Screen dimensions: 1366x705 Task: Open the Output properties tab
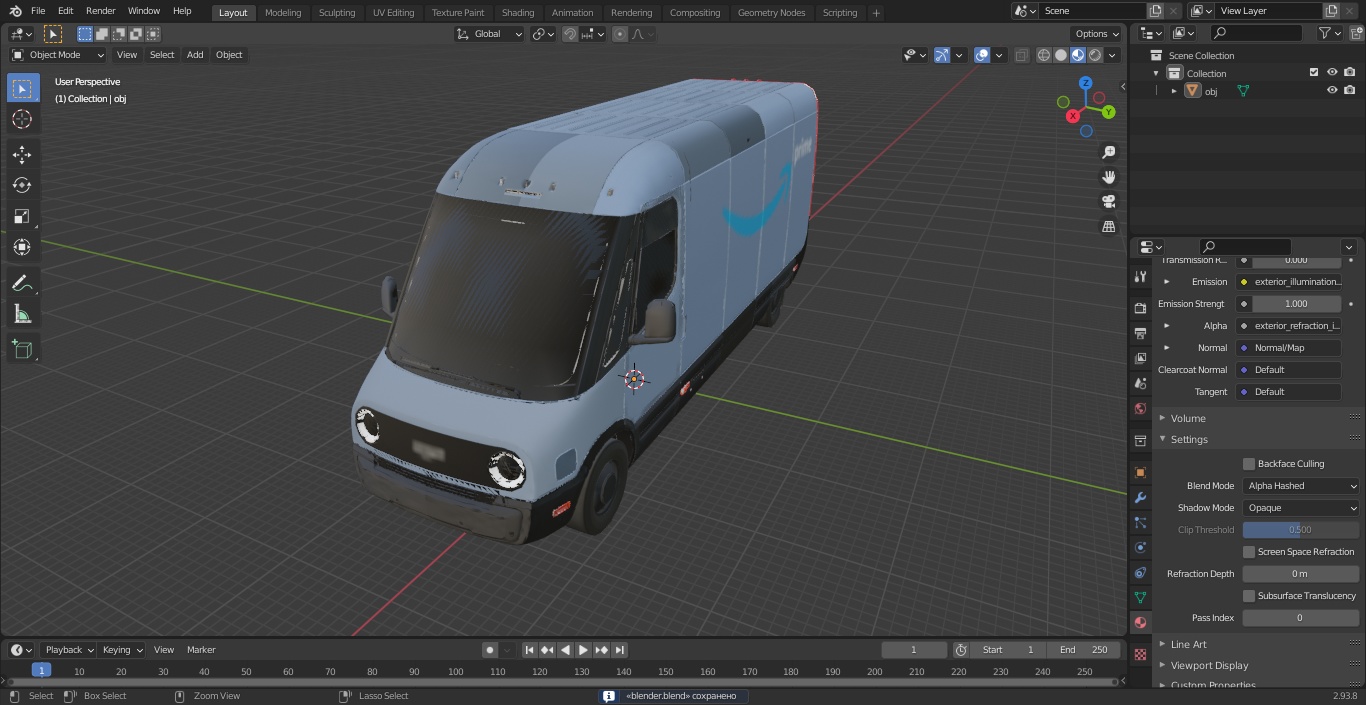coord(1140,333)
